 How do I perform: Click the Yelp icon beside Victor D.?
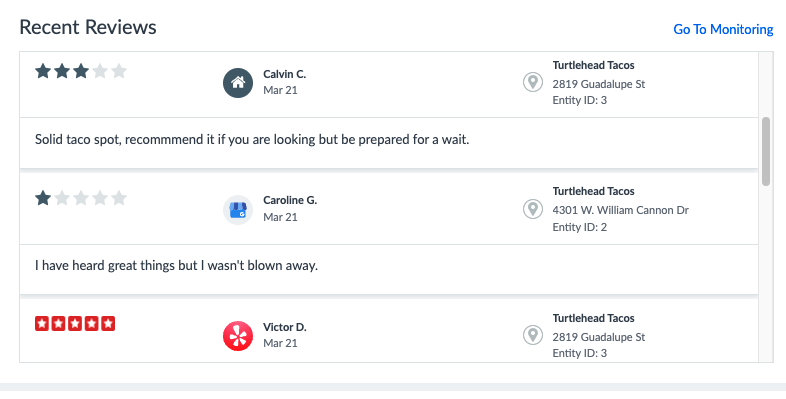pos(238,336)
